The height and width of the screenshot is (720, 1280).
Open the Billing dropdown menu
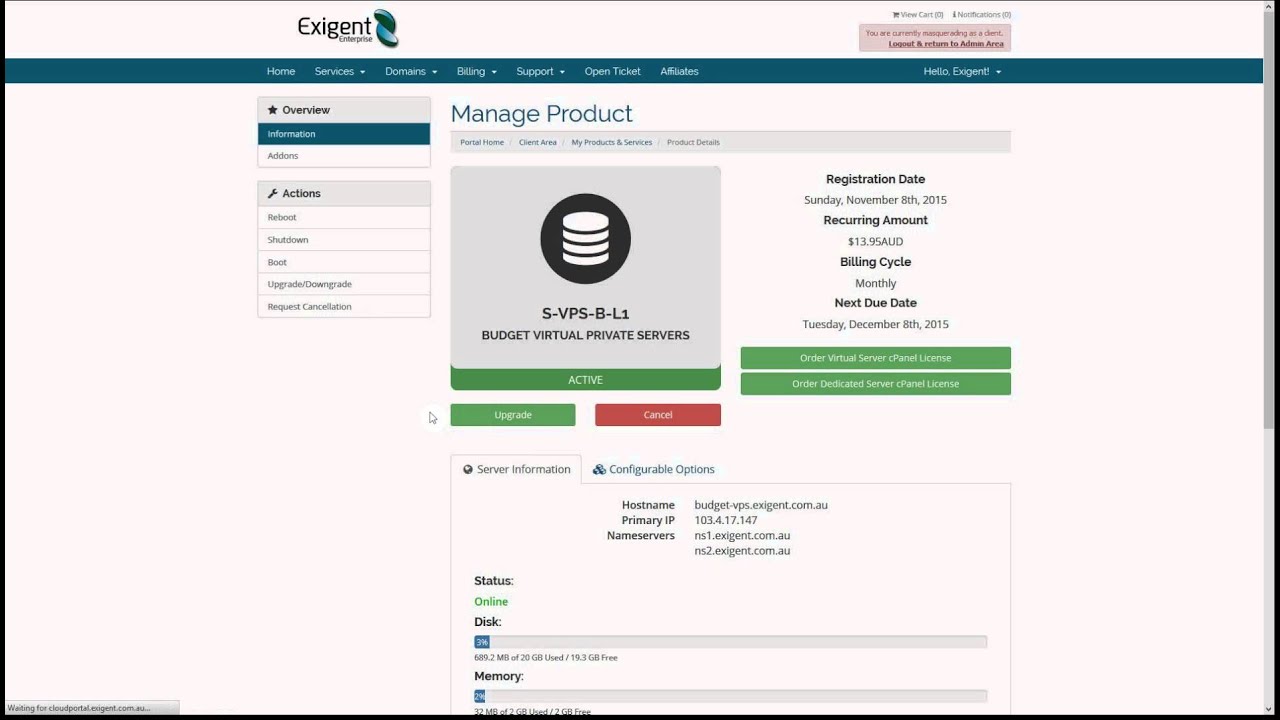(476, 71)
